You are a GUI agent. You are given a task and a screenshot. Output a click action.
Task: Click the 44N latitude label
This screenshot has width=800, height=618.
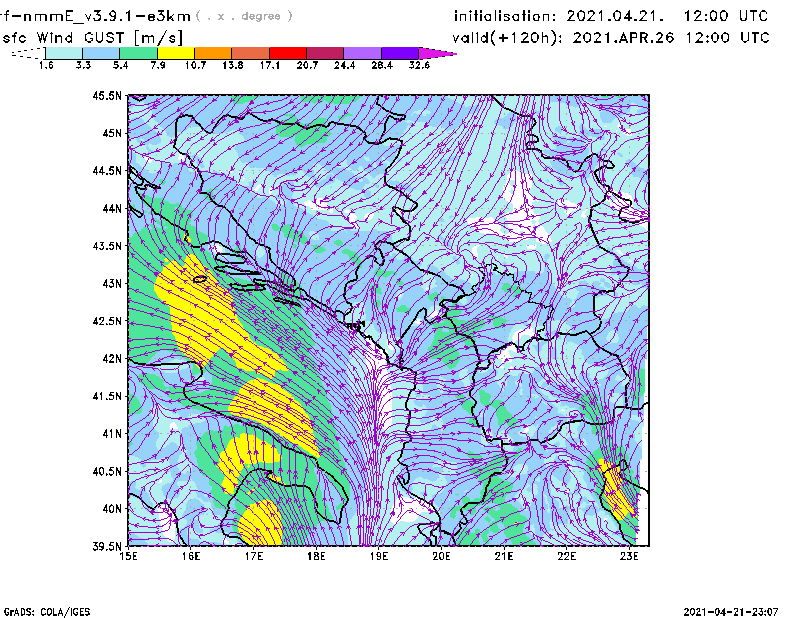click(112, 208)
